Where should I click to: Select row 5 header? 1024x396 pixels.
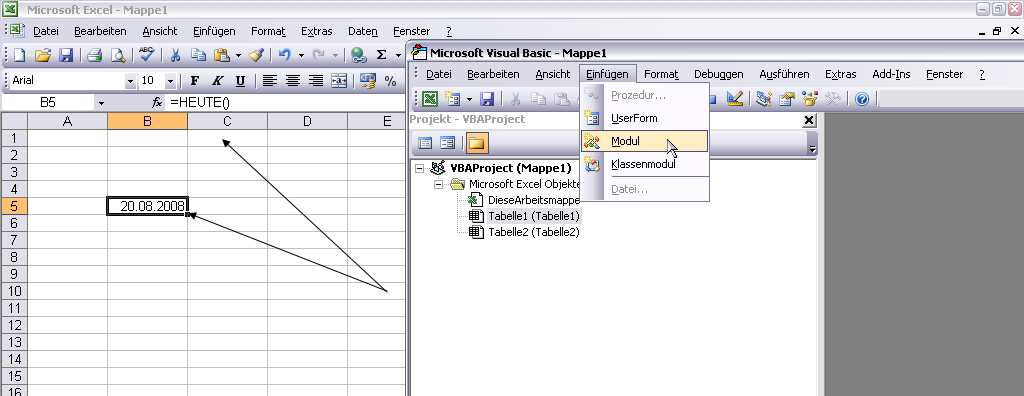pos(14,206)
